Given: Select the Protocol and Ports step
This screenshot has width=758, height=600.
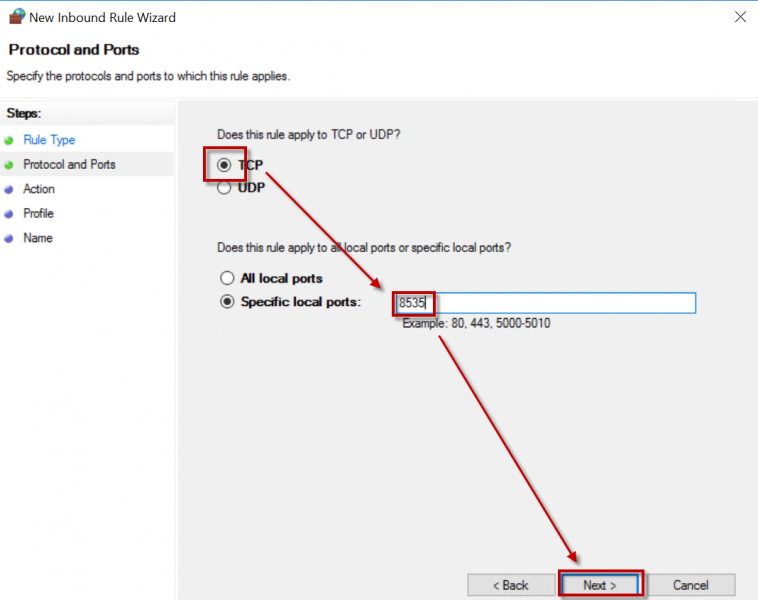Looking at the screenshot, I should [69, 164].
